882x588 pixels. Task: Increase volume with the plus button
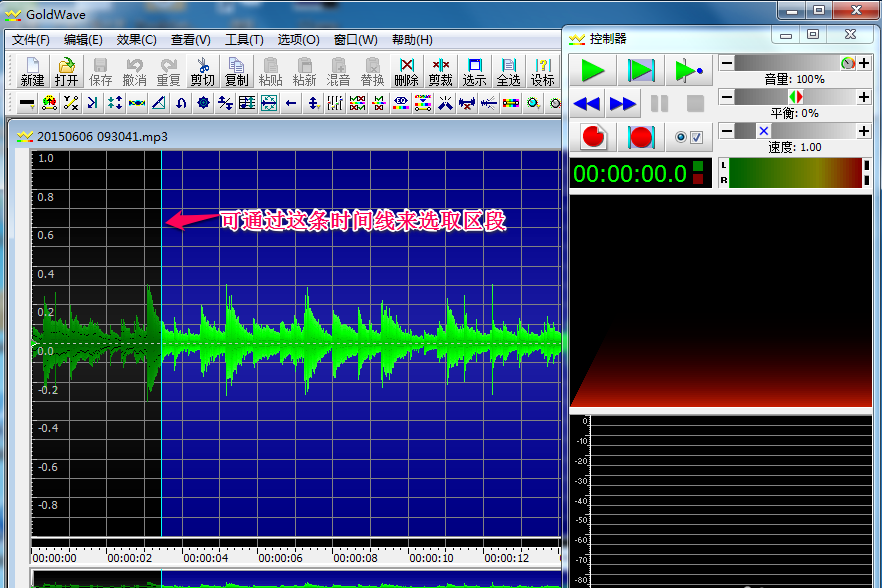point(863,63)
